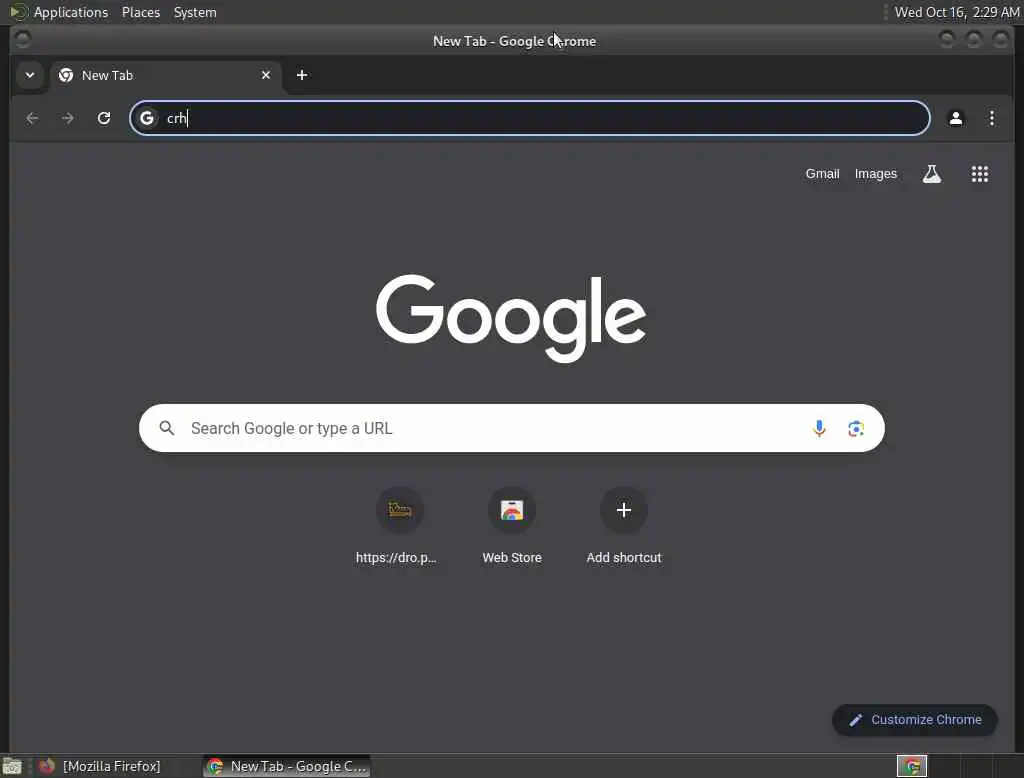The width and height of the screenshot is (1024, 778).
Task: Open the https://dro.p... shortcut tile
Action: point(400,527)
